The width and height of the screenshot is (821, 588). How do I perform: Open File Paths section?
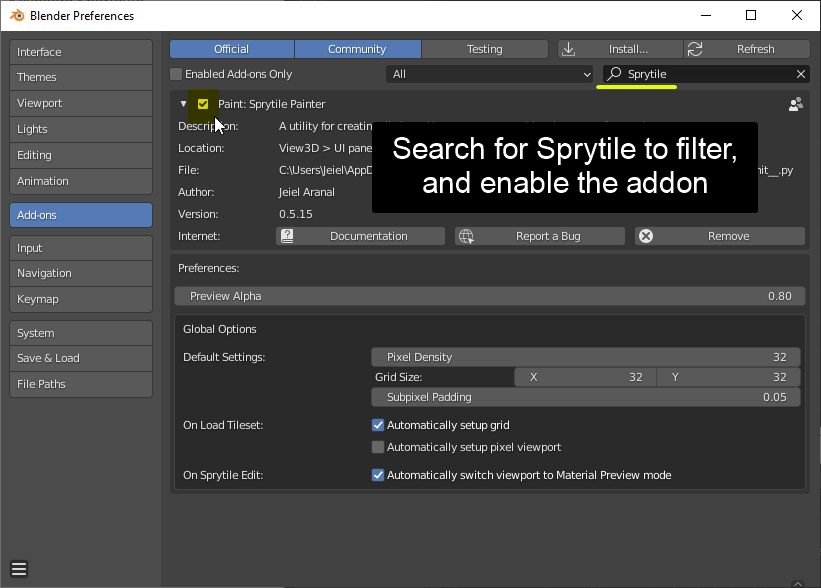(x=81, y=384)
